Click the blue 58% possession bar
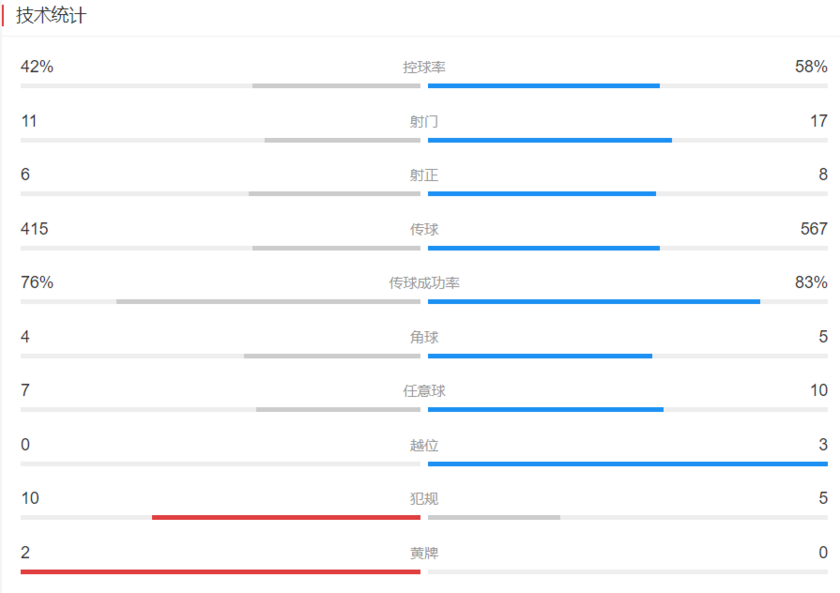The width and height of the screenshot is (840, 593). [x=544, y=86]
